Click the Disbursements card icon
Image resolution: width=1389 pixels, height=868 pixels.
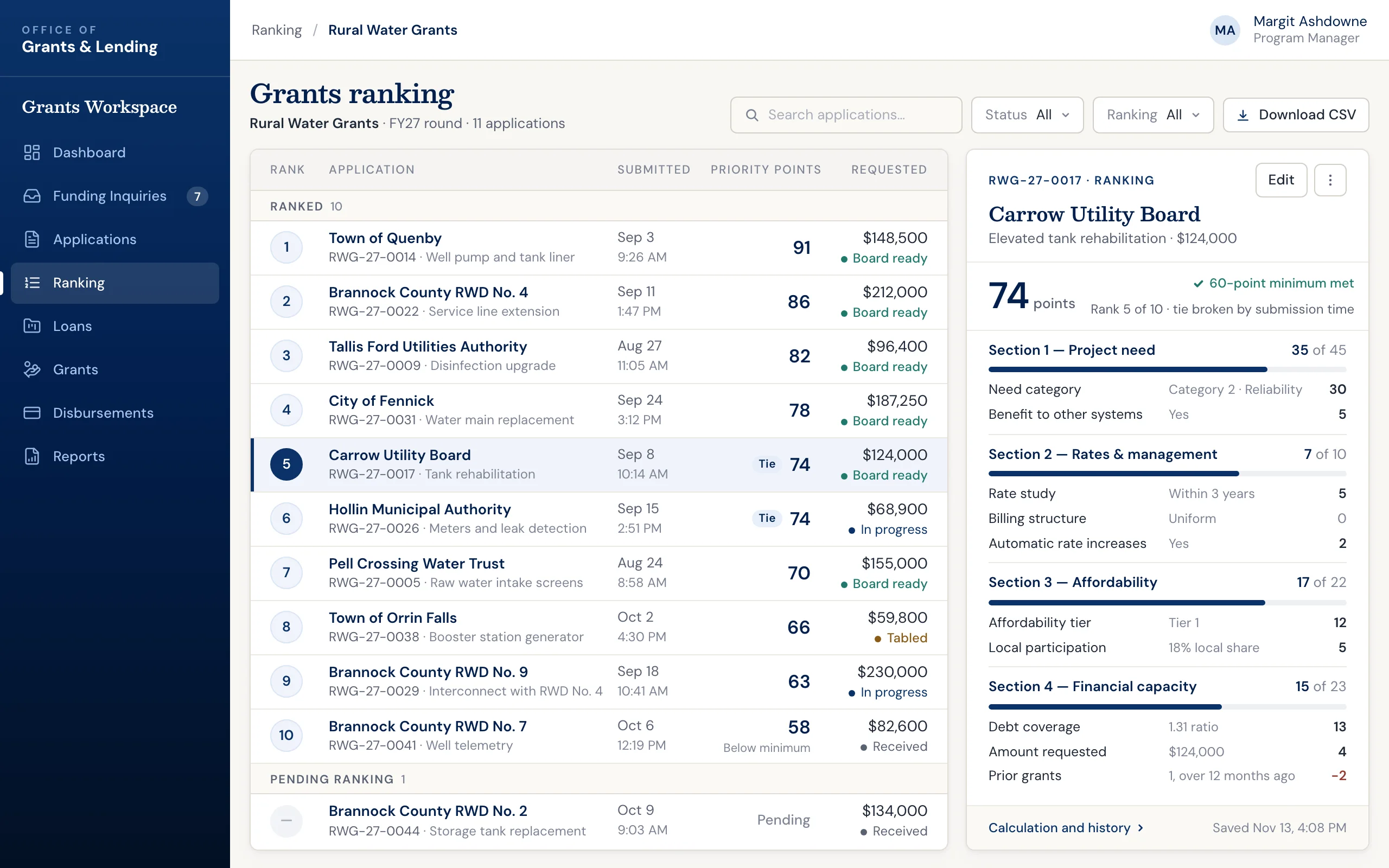31,413
